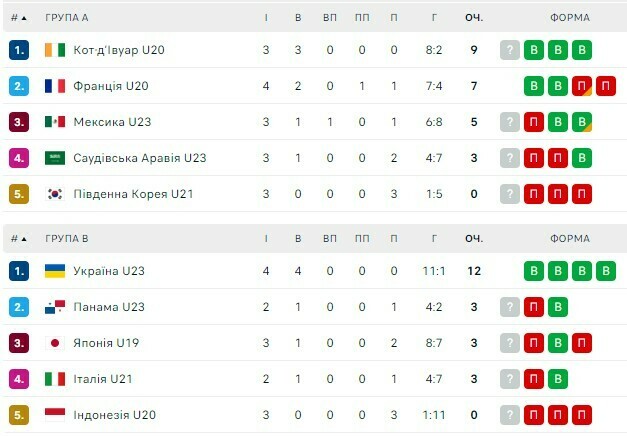Click the Japan U19 flag icon
This screenshot has width=627, height=436.
[54, 343]
